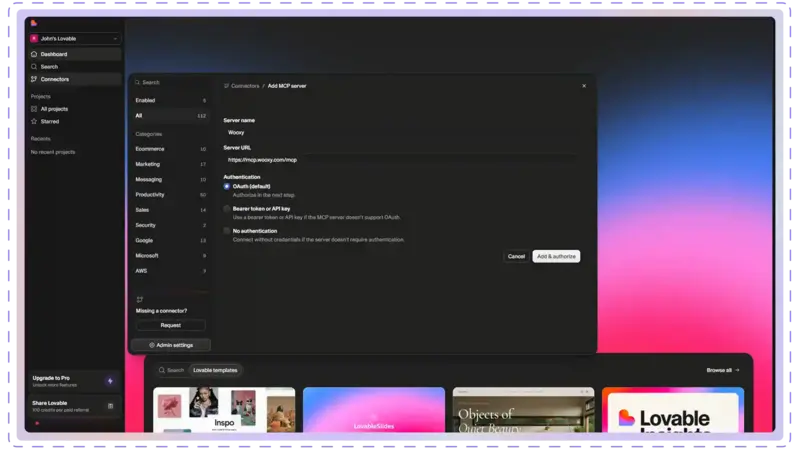Filter by Productivity category
Viewport: 800px width, 450px height.
point(170,195)
